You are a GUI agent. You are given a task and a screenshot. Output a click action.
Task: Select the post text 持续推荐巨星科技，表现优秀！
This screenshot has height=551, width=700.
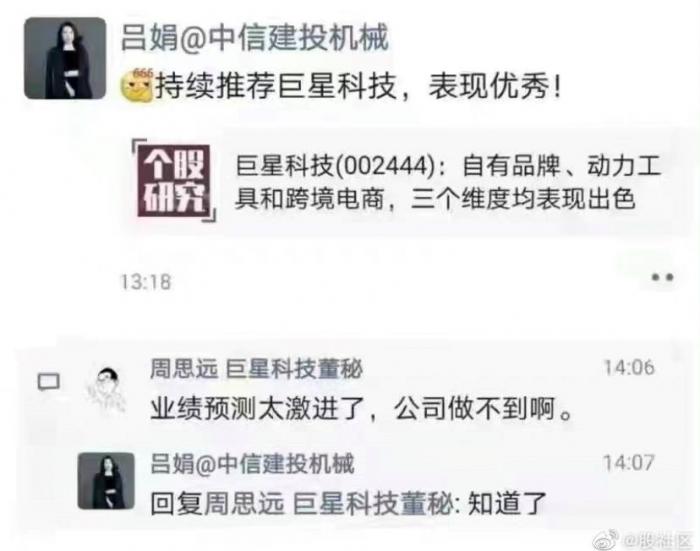coord(358,86)
